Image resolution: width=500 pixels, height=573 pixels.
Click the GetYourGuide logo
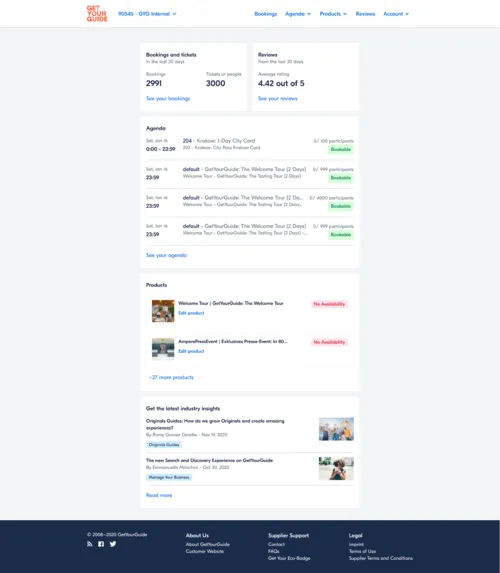(x=97, y=14)
